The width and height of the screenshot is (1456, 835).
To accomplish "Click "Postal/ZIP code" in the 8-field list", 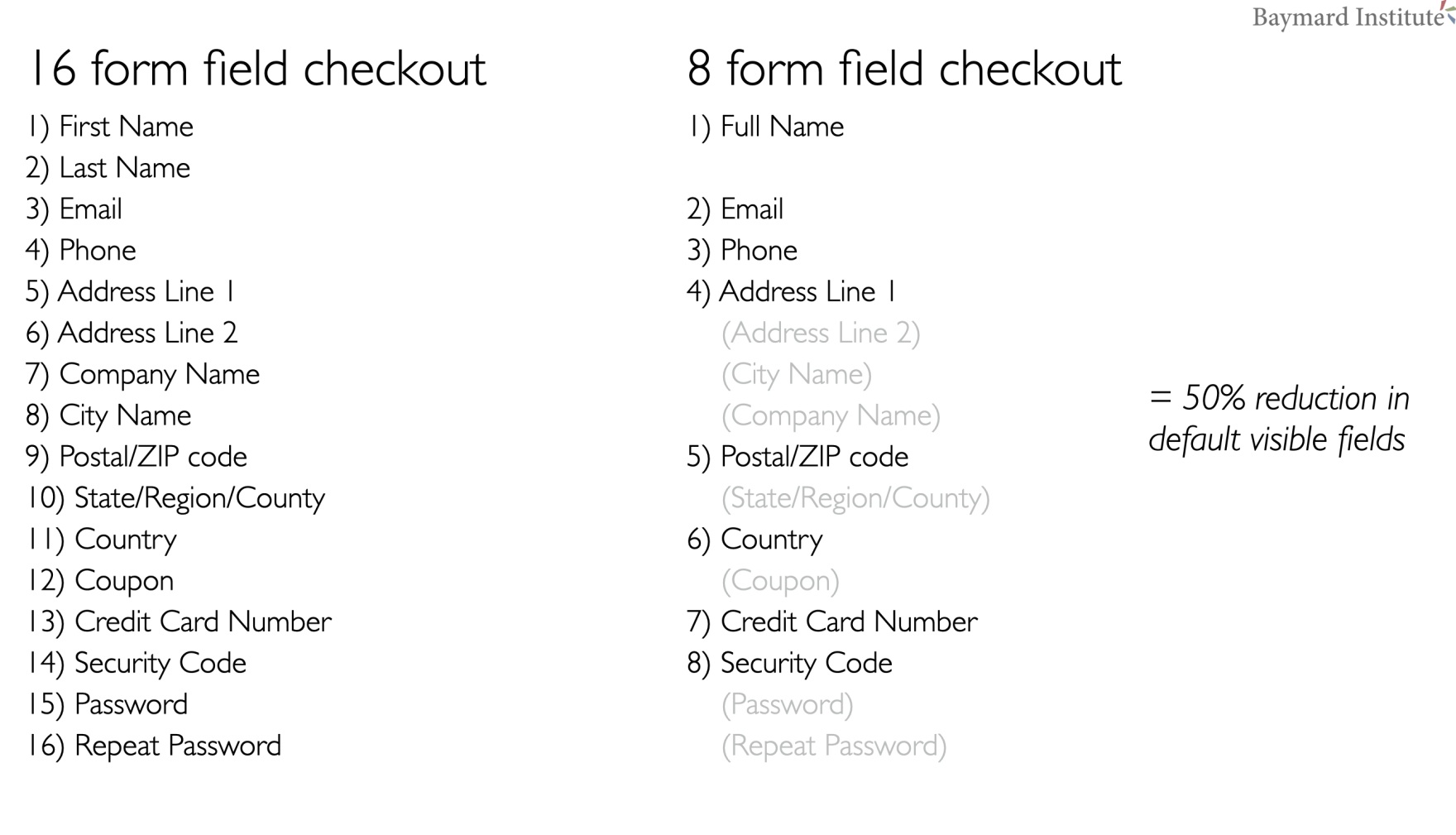I will pyautogui.click(x=814, y=457).
